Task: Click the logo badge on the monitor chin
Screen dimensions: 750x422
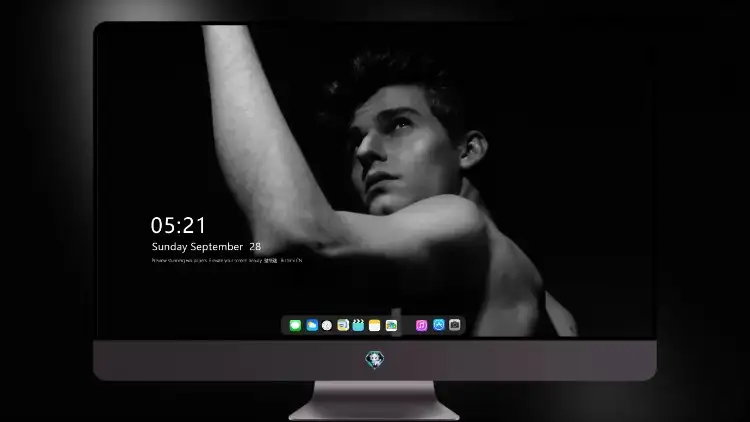Action: tap(375, 360)
